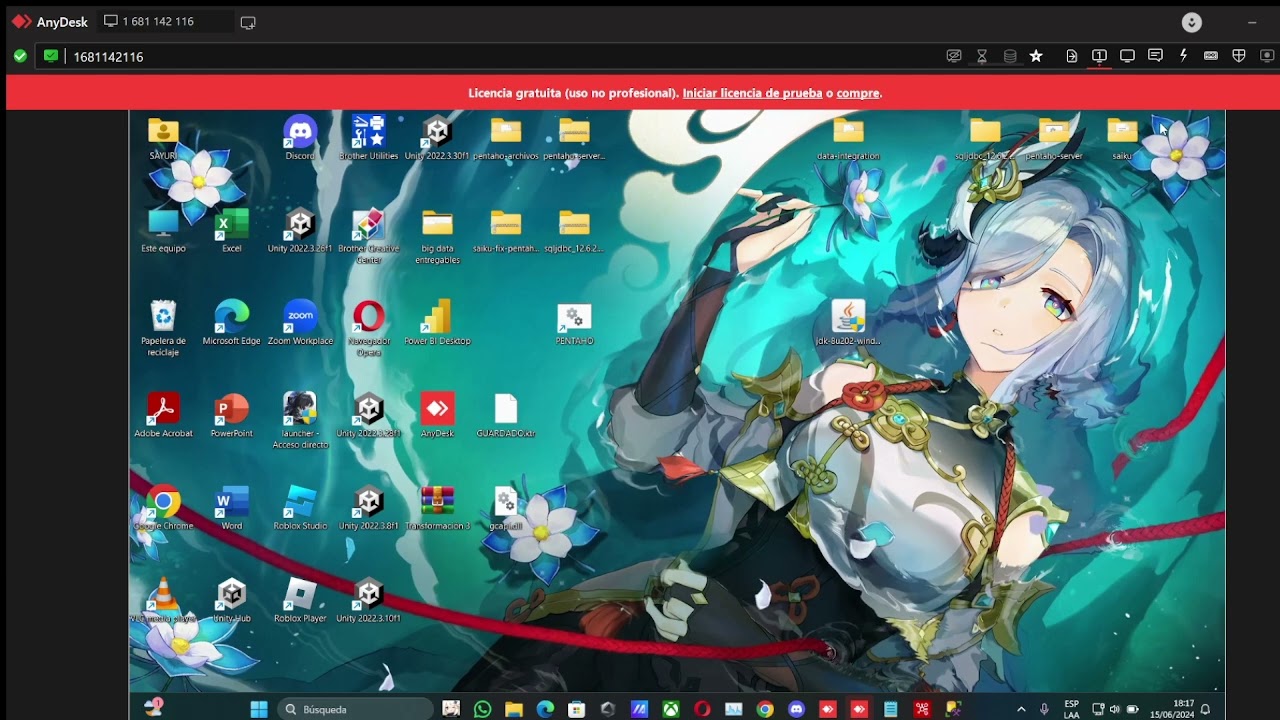The height and width of the screenshot is (720, 1280).
Task: Follow the 'compre' link in red banner
Action: coord(858,93)
